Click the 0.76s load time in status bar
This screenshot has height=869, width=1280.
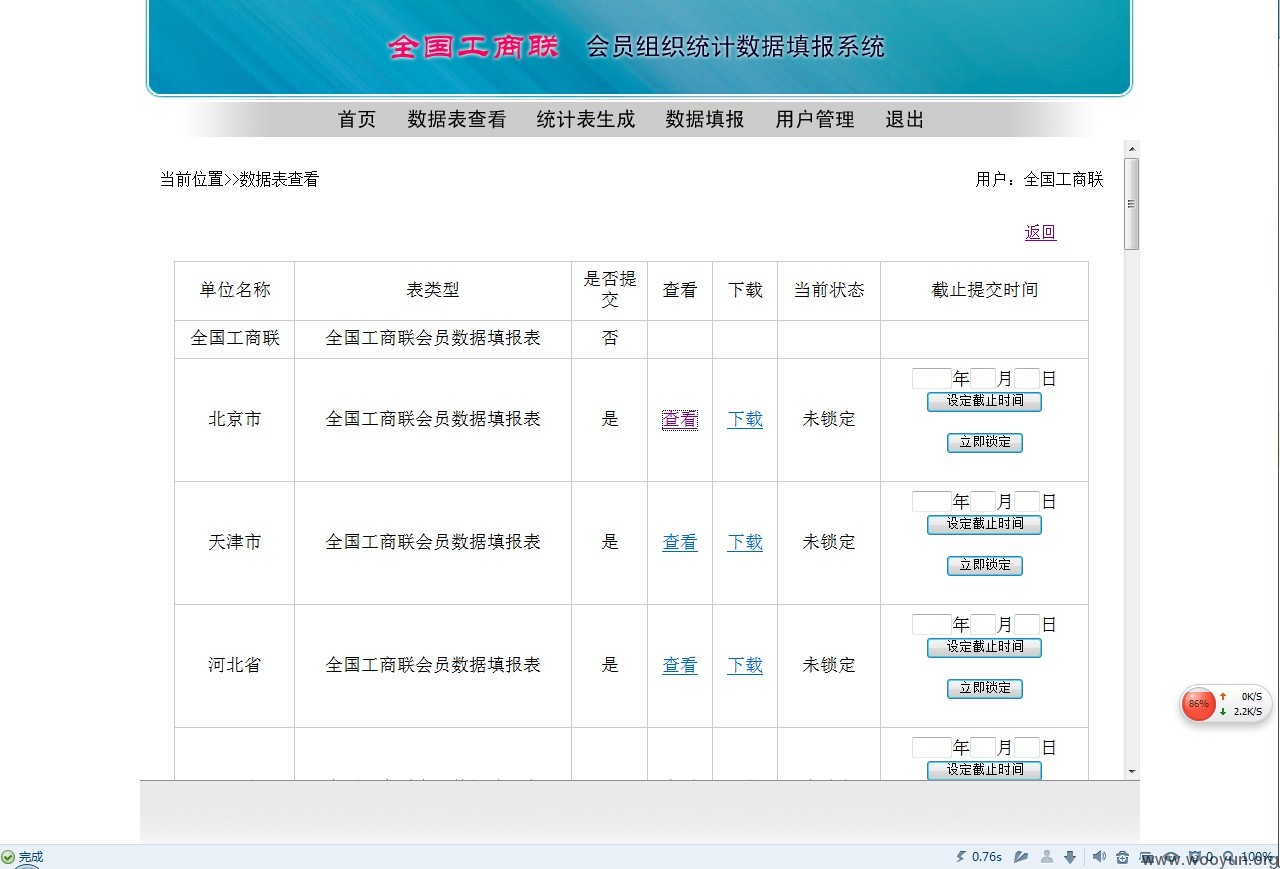pyautogui.click(x=987, y=857)
